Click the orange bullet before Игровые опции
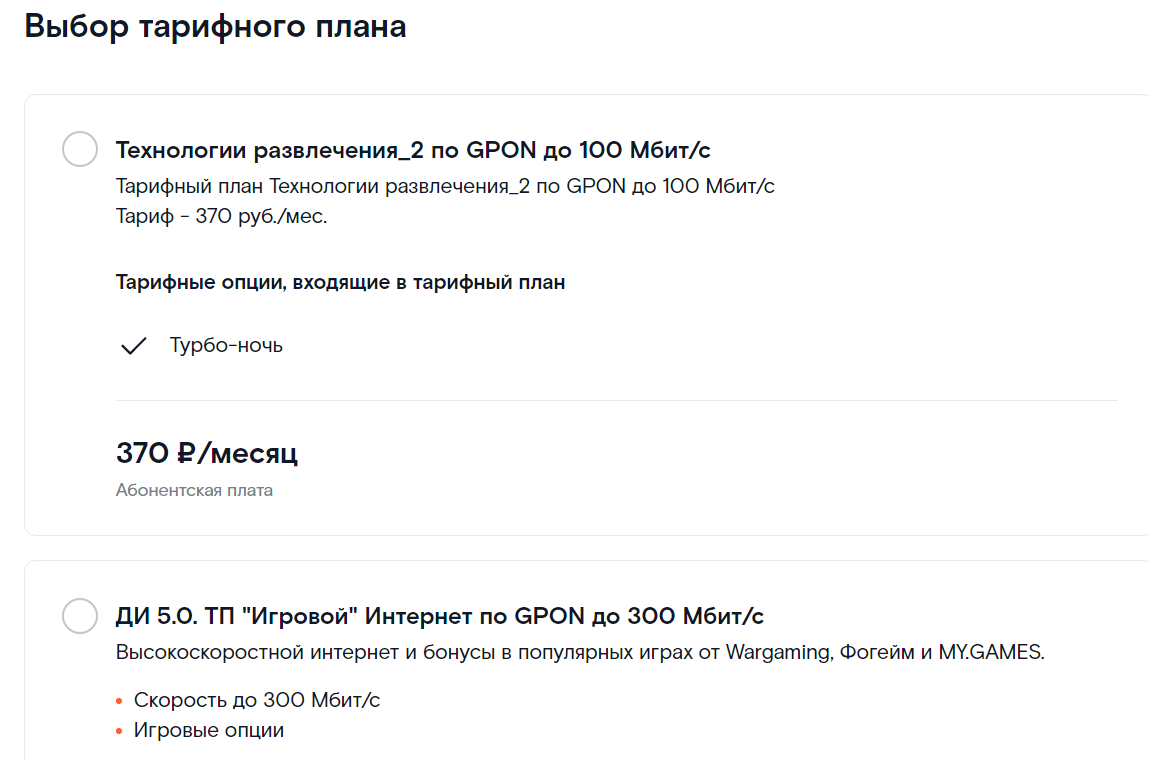Viewport: 1149px width, 760px height. 119,731
